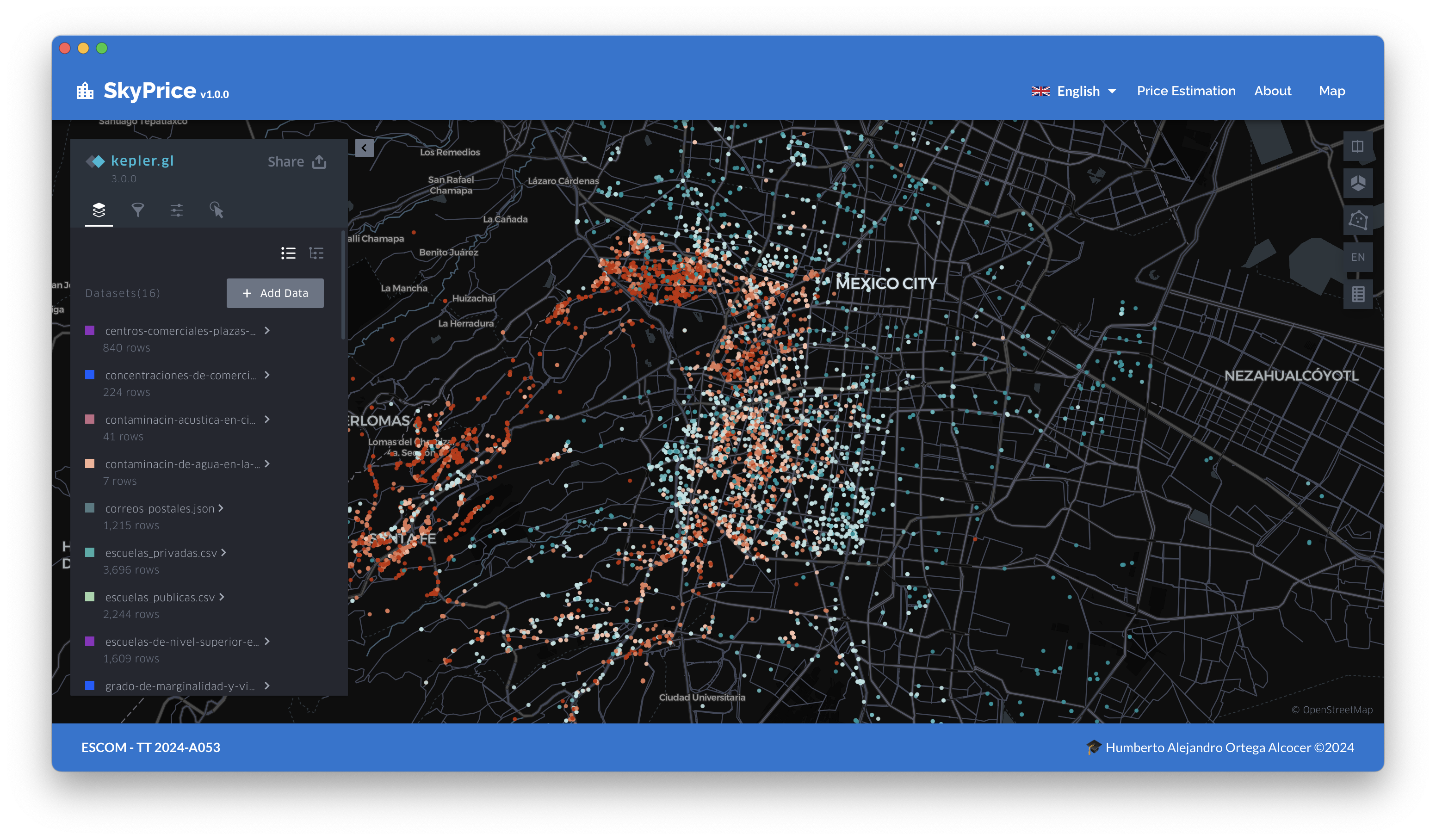The image size is (1436, 840).
Task: Open the About page
Action: [1272, 91]
